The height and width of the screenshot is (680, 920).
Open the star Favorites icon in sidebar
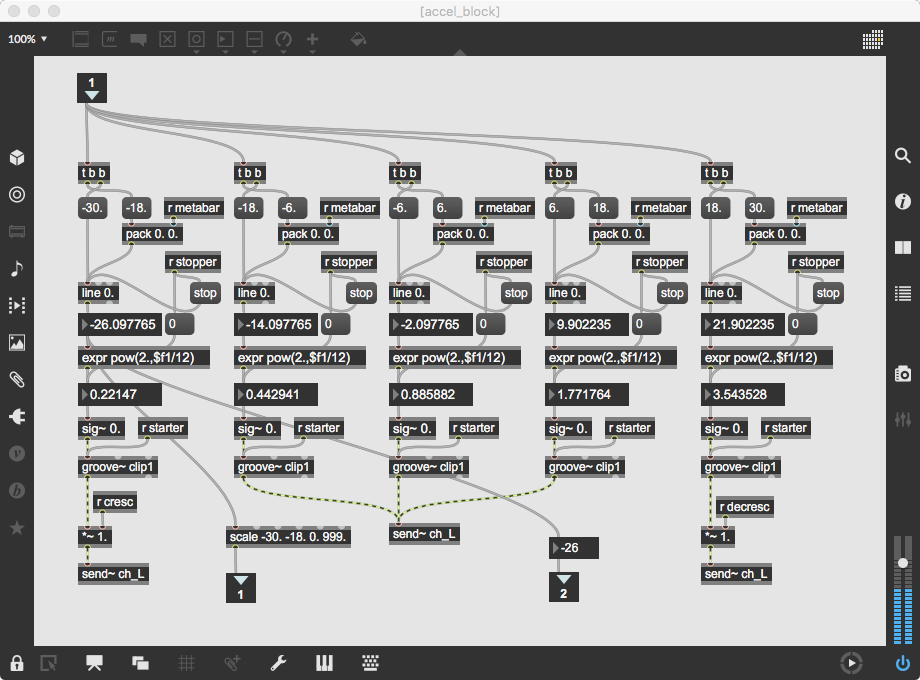pos(17,527)
